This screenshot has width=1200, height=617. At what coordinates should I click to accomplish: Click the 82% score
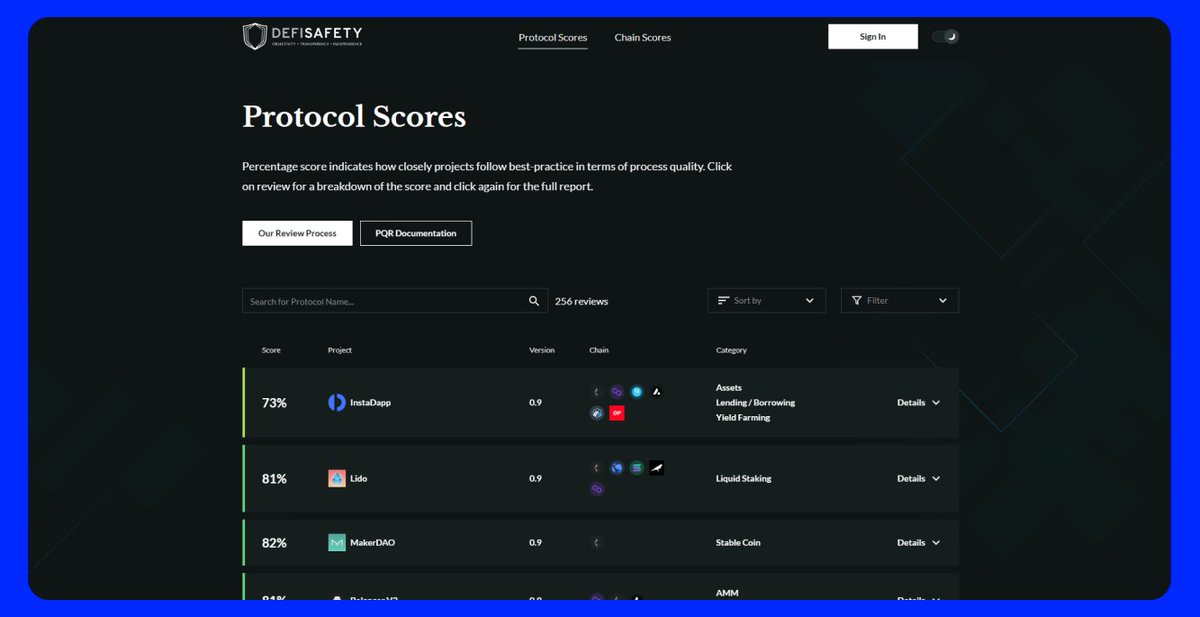coord(274,543)
